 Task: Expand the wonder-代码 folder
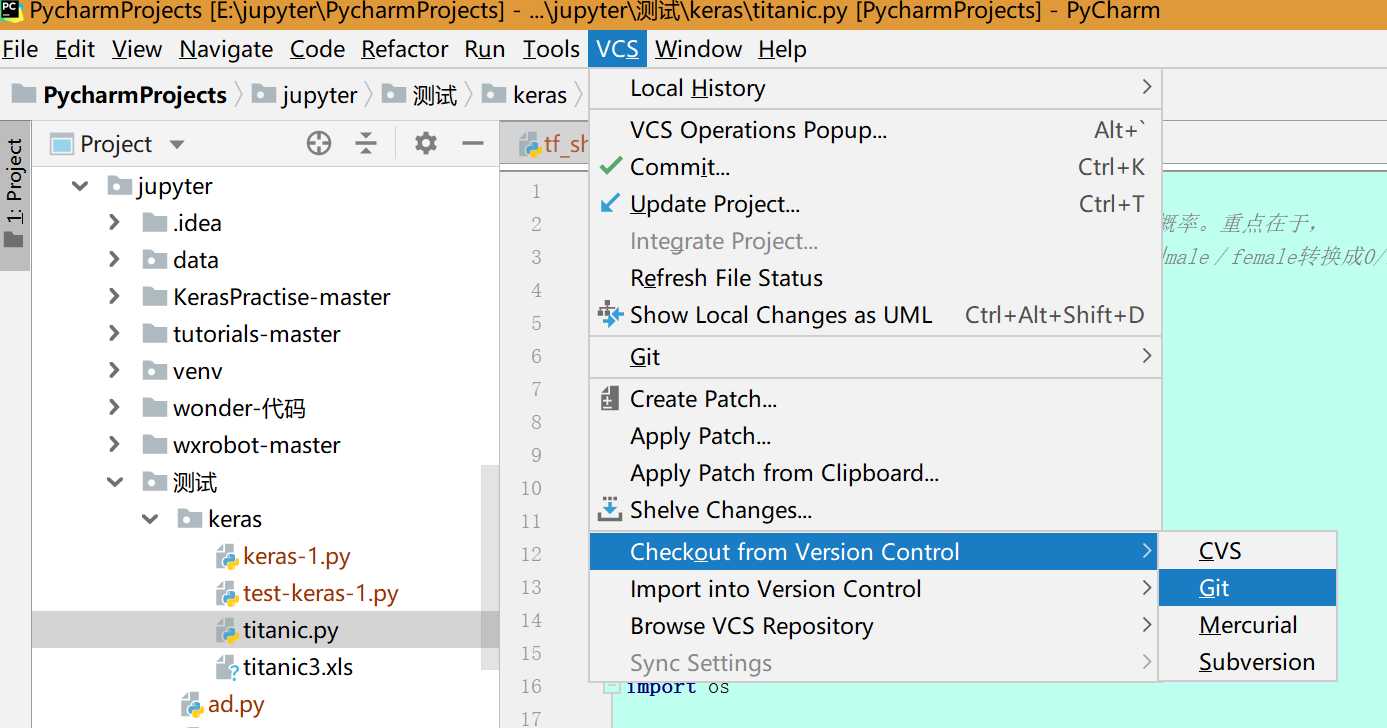pyautogui.click(x=115, y=408)
